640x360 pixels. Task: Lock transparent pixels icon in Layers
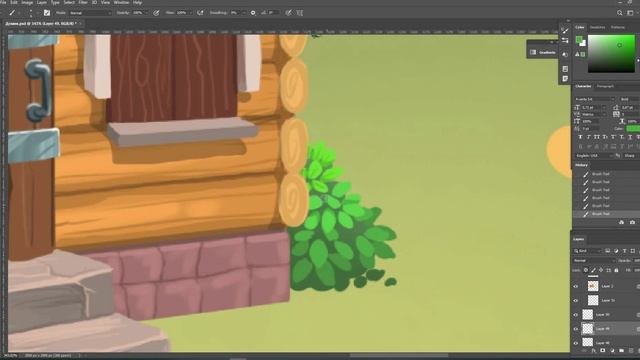click(586, 270)
